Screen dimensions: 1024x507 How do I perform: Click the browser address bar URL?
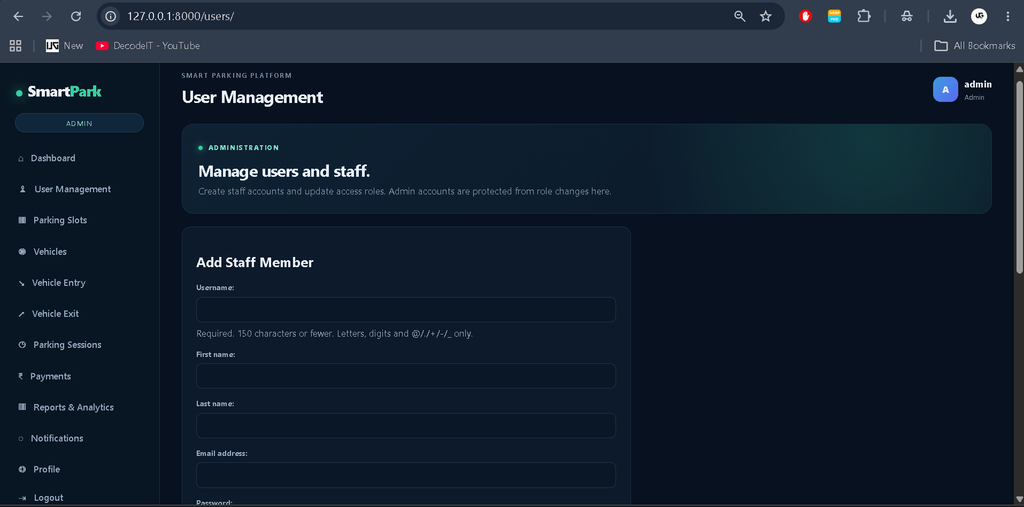[181, 16]
